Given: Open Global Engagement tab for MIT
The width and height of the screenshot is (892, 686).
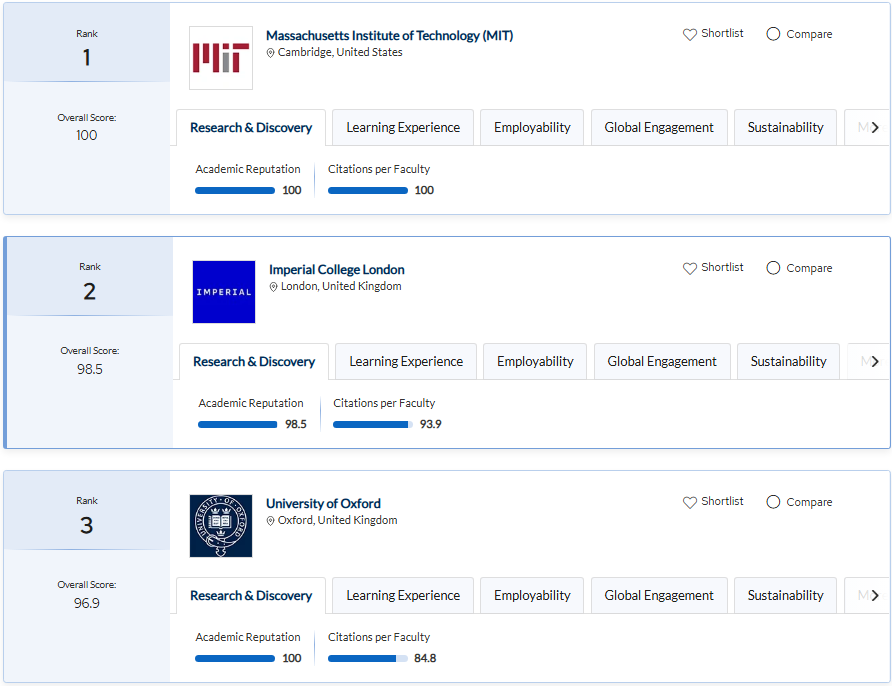Looking at the screenshot, I should [x=659, y=127].
